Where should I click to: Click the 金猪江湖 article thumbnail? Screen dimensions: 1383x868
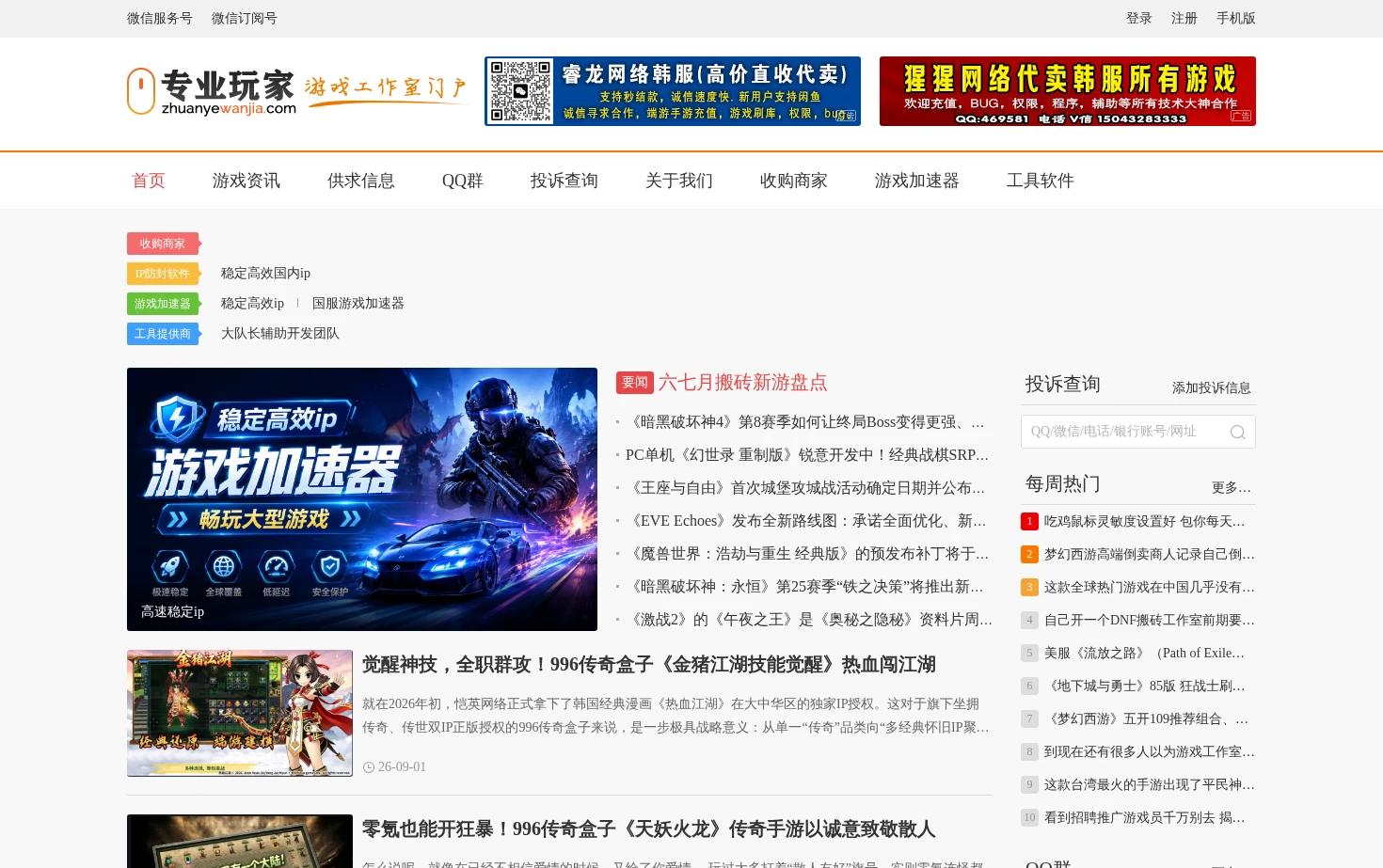240,713
